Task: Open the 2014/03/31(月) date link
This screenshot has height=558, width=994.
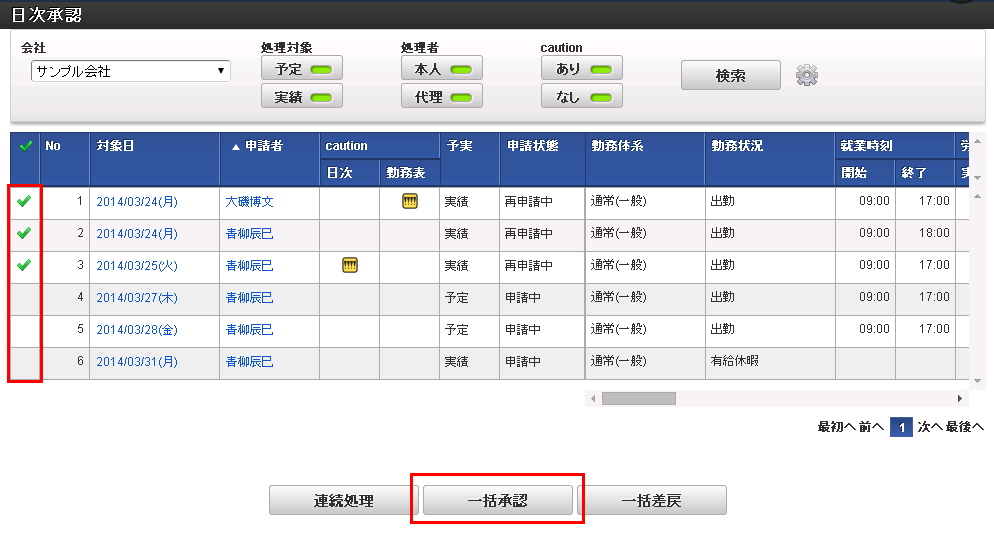Action: point(137,361)
